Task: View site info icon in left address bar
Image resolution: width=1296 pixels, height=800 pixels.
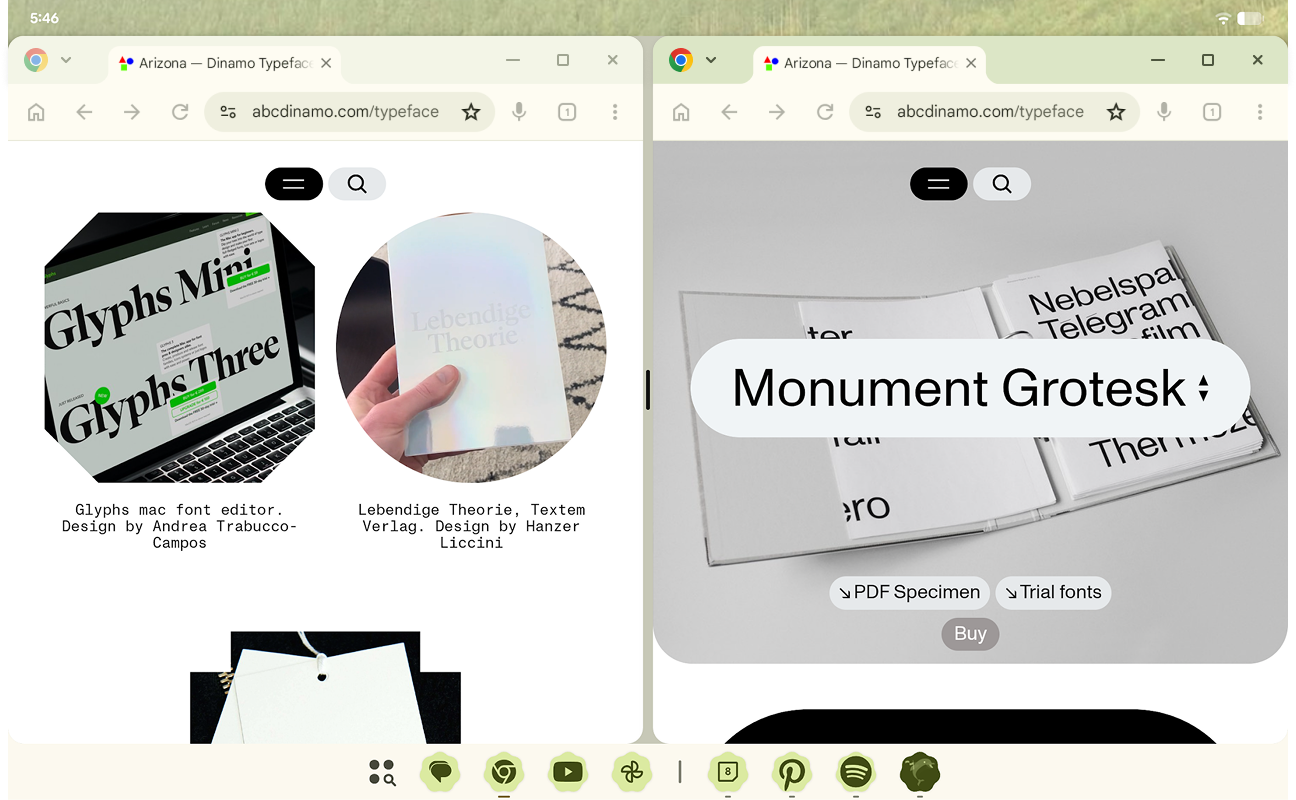Action: pyautogui.click(x=228, y=112)
